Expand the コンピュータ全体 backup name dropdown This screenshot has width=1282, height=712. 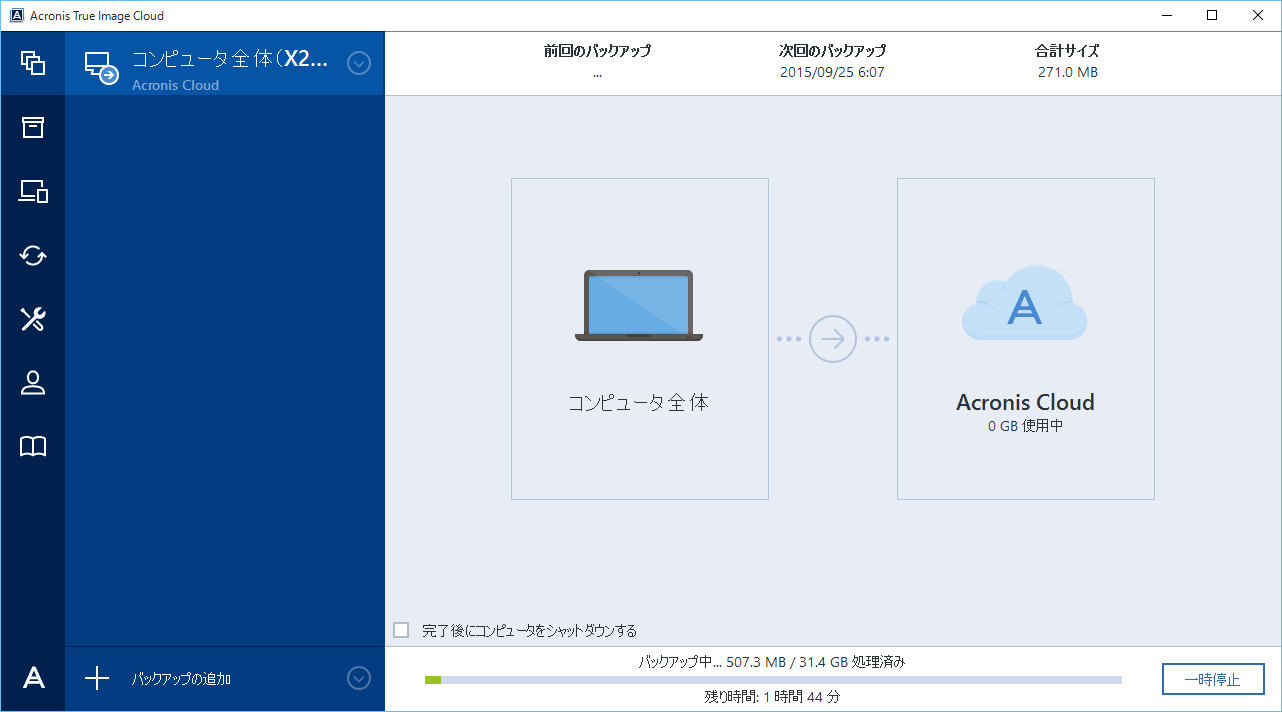coord(359,62)
